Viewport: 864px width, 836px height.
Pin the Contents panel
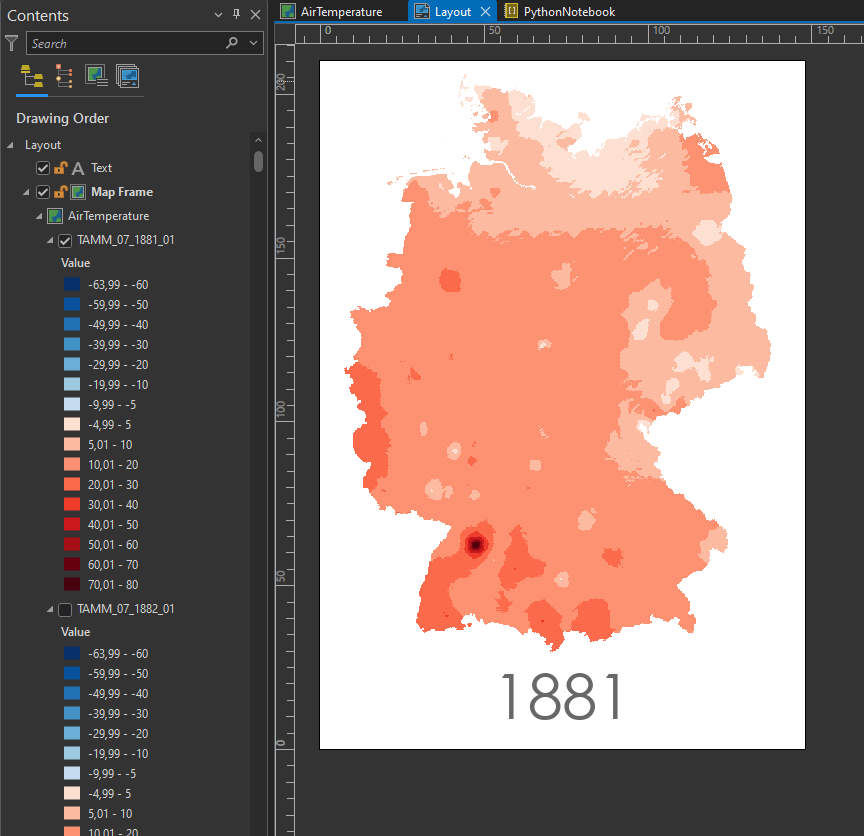(x=237, y=15)
